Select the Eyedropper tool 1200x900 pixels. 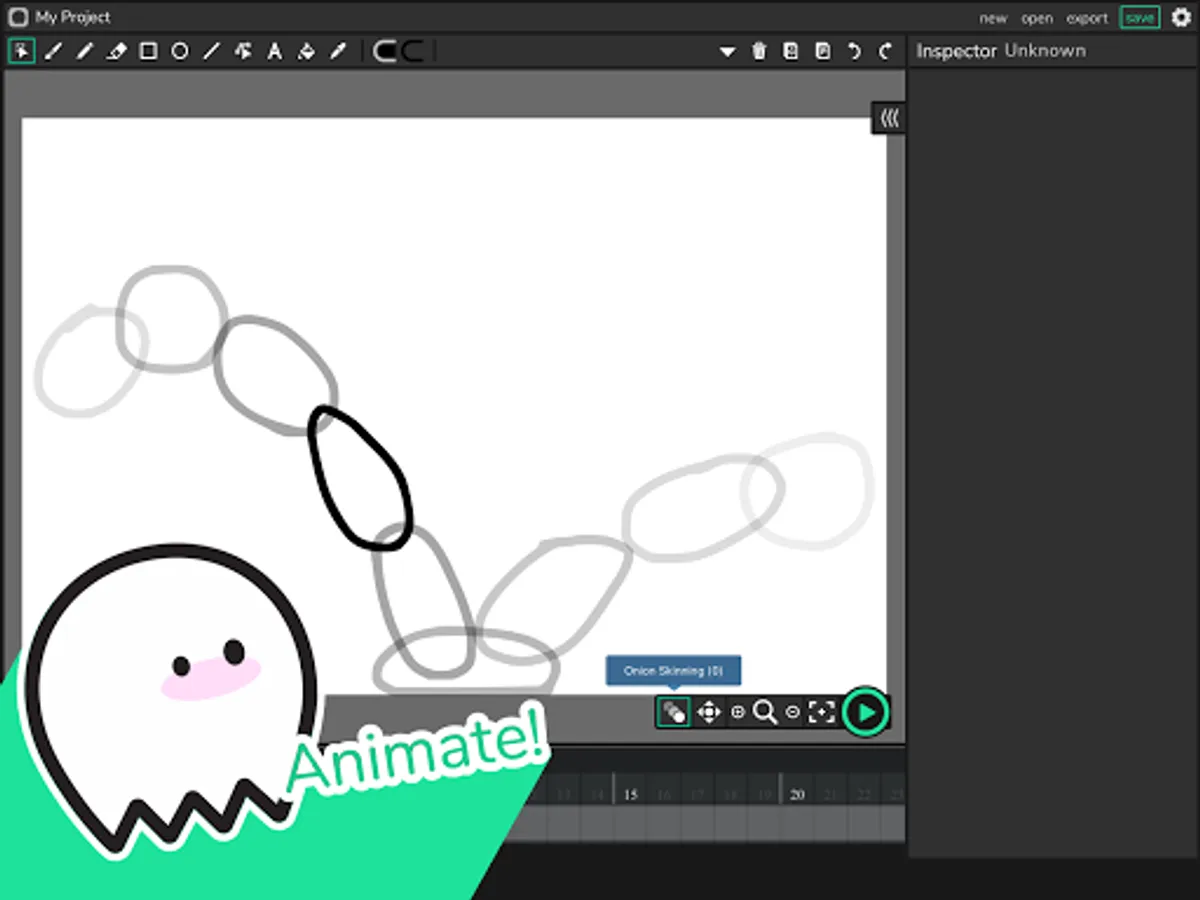coord(338,51)
